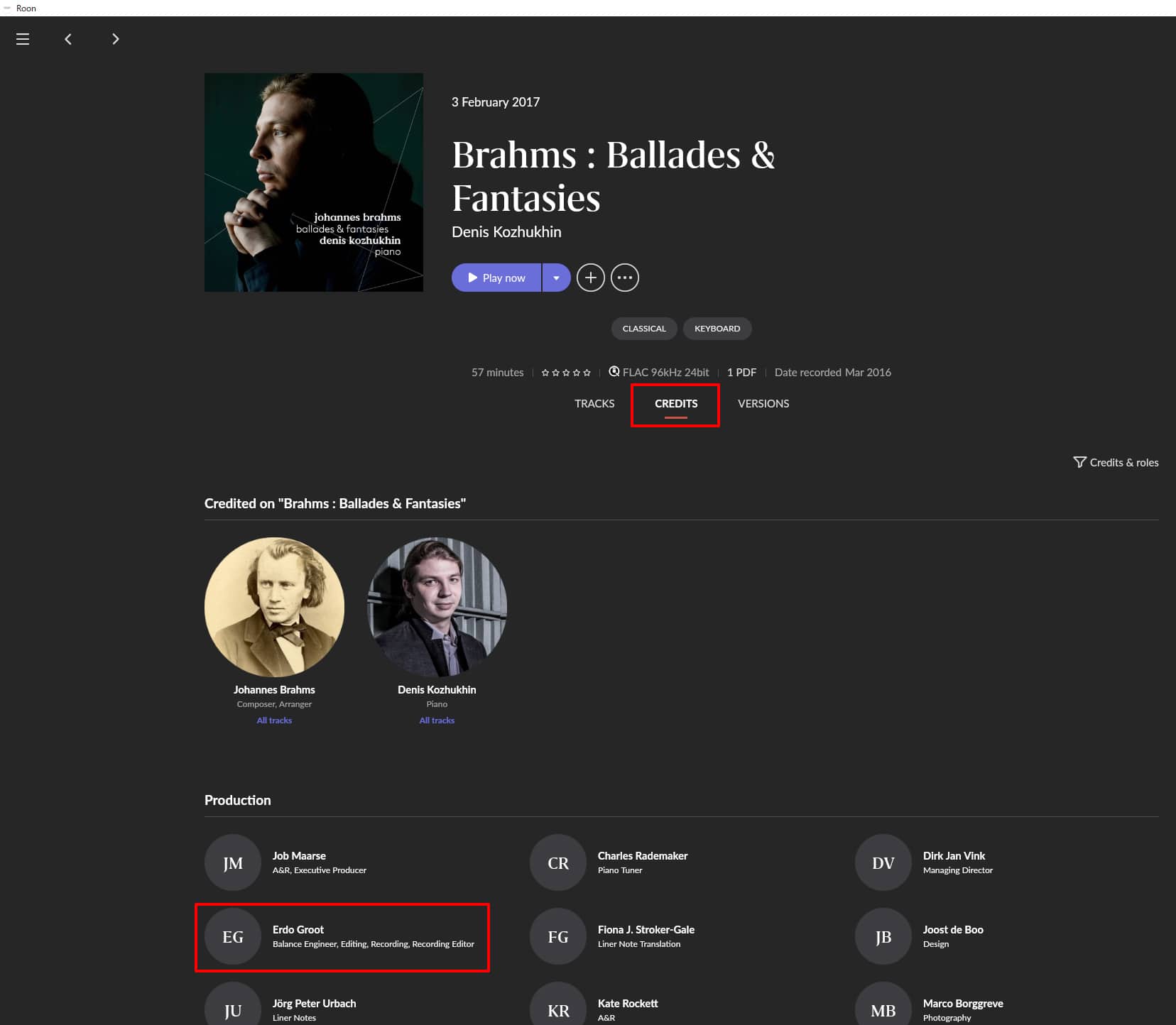Screen dimensions: 1176x1025
Task: Click the DV avatar for Dirk Jan Vink
Action: (x=883, y=863)
